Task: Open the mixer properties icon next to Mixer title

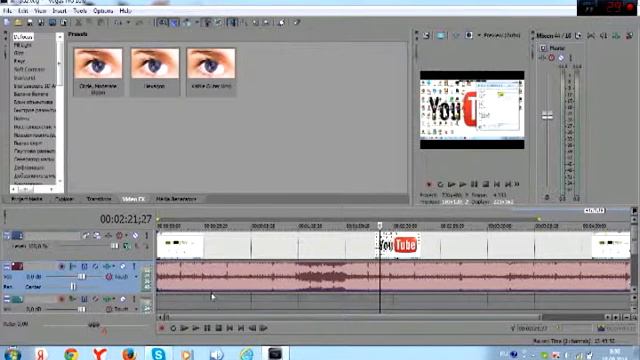Action: click(578, 36)
